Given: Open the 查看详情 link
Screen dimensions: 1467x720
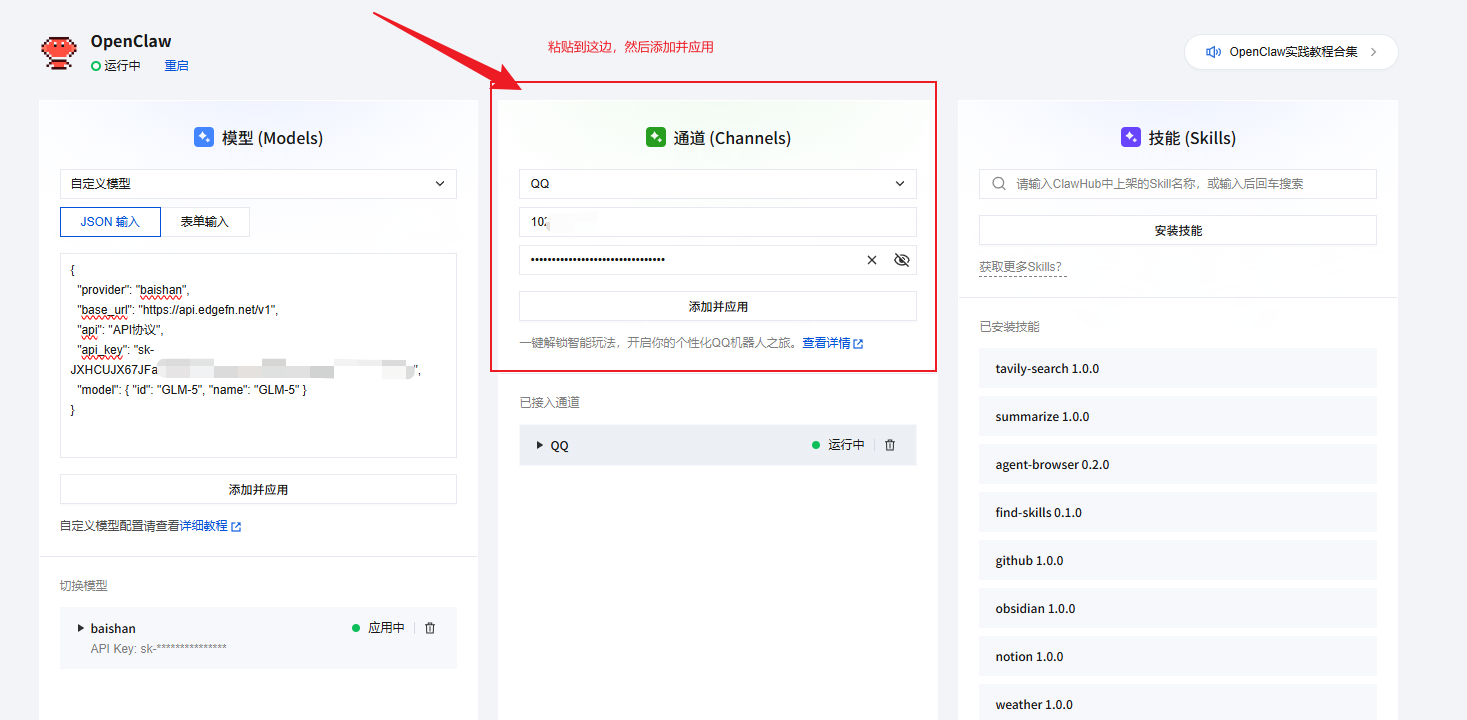Looking at the screenshot, I should tap(826, 343).
